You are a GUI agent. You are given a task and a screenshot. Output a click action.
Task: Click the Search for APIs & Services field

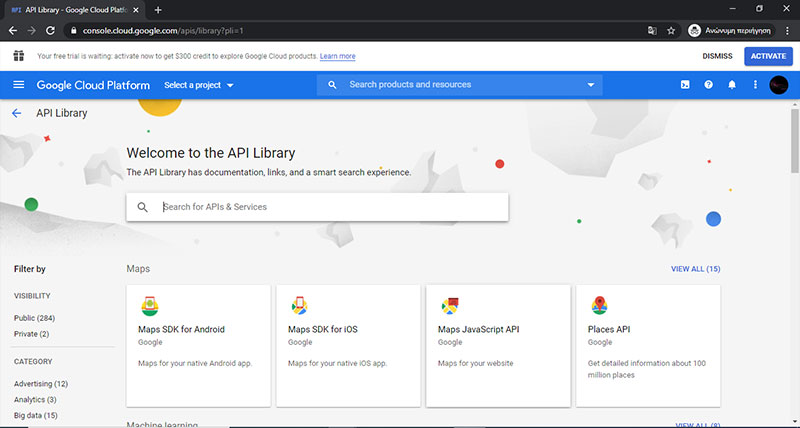(330, 207)
